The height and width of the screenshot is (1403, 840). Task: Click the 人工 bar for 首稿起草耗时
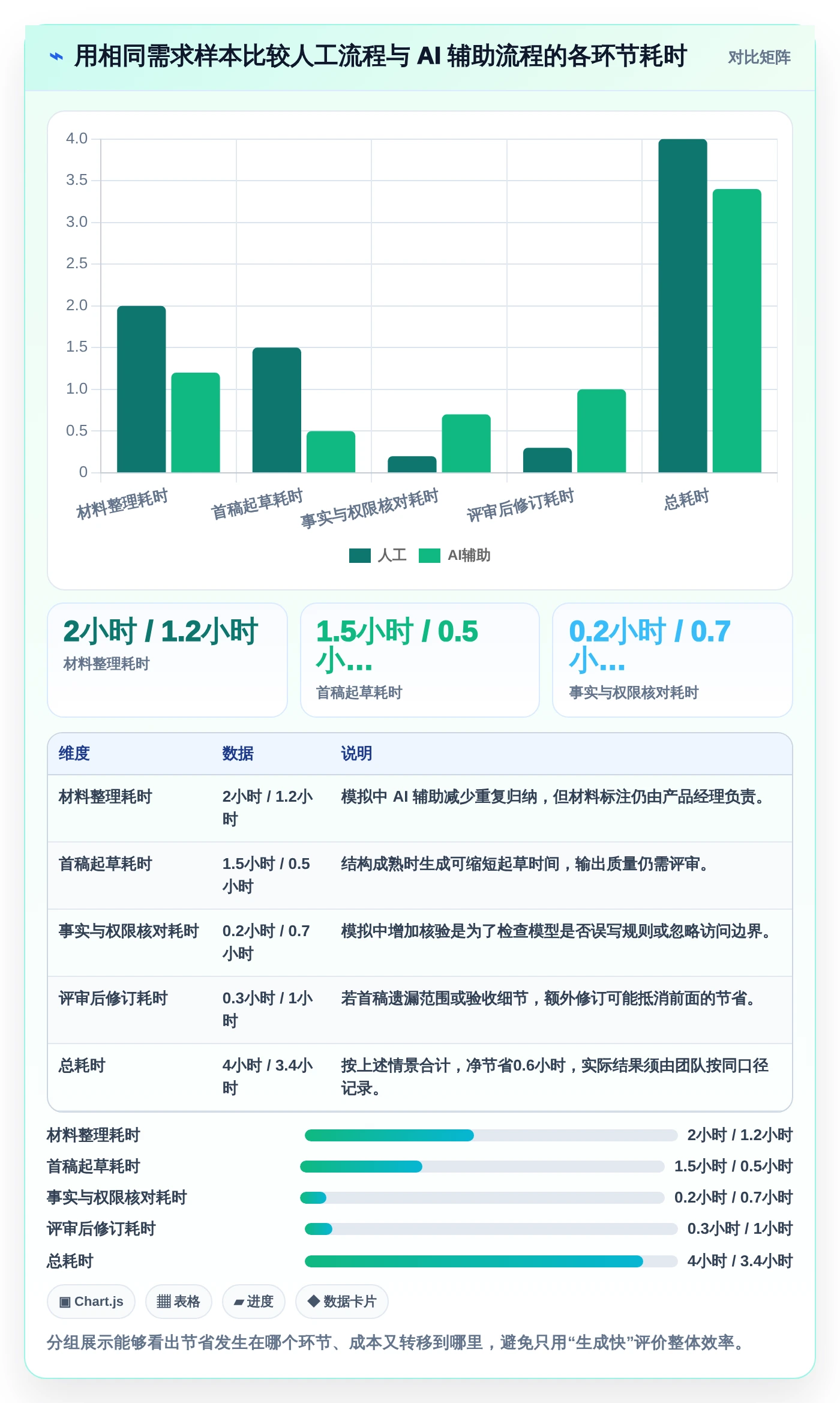point(277,410)
